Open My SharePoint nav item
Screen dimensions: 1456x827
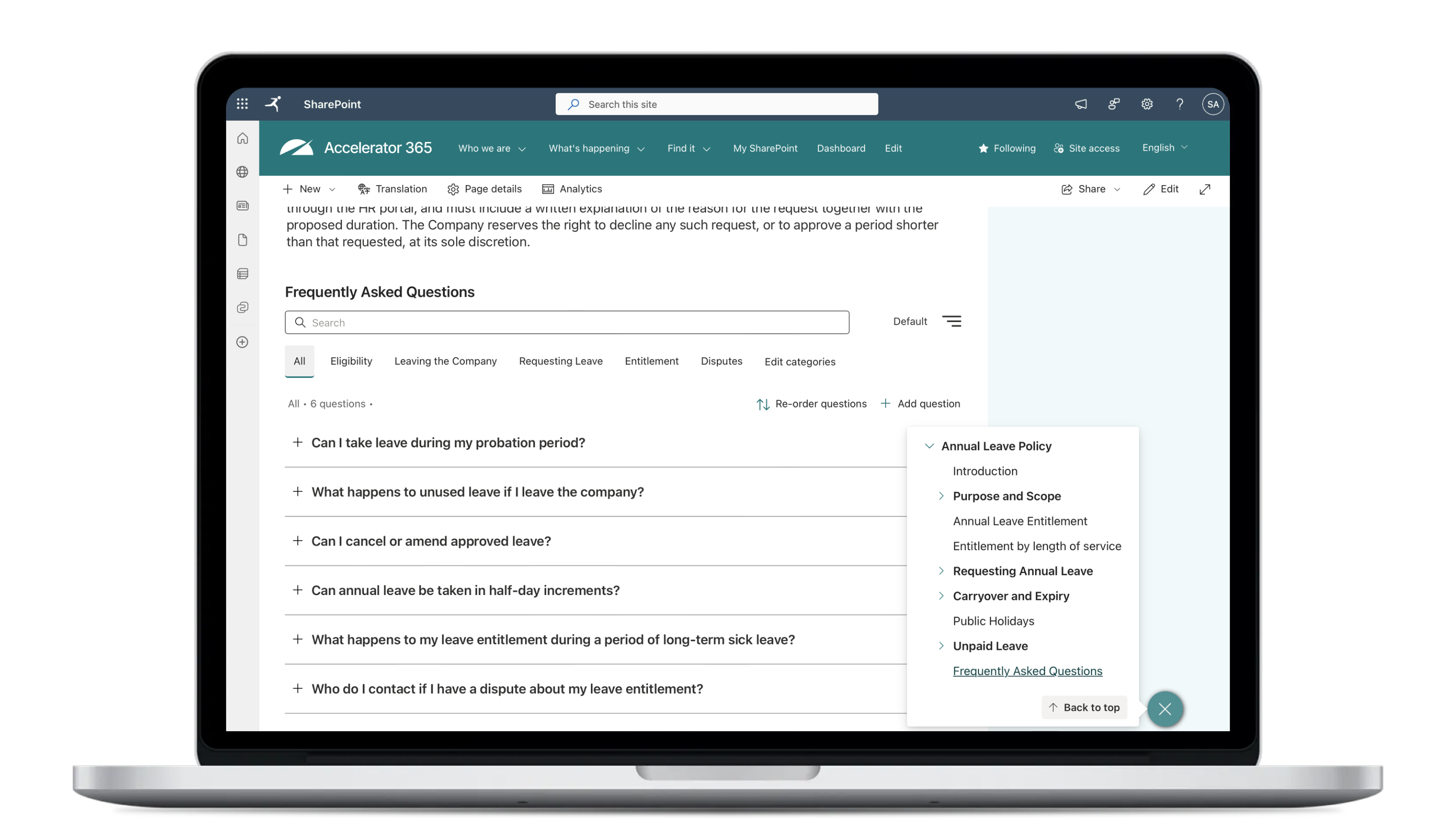[765, 148]
